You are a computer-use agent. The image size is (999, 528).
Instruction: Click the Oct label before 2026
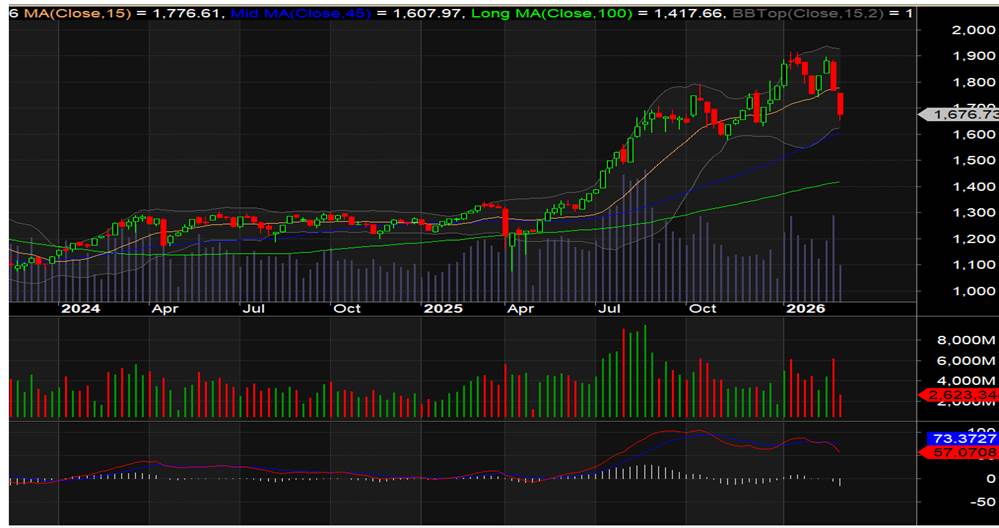coord(703,309)
